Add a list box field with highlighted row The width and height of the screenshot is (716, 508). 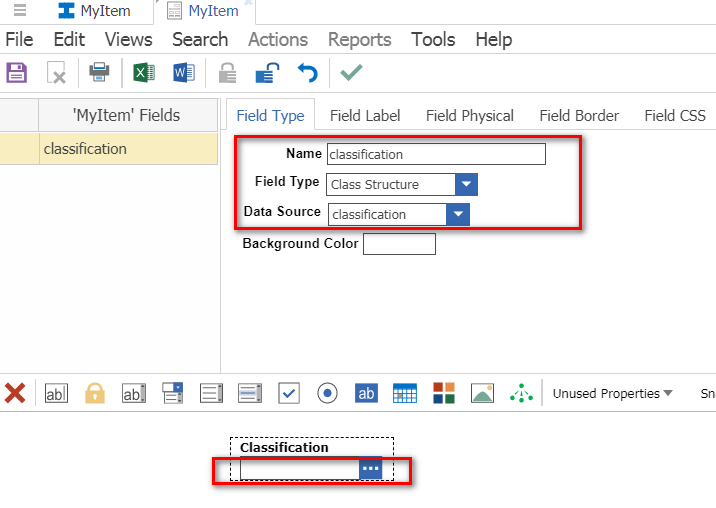250,393
